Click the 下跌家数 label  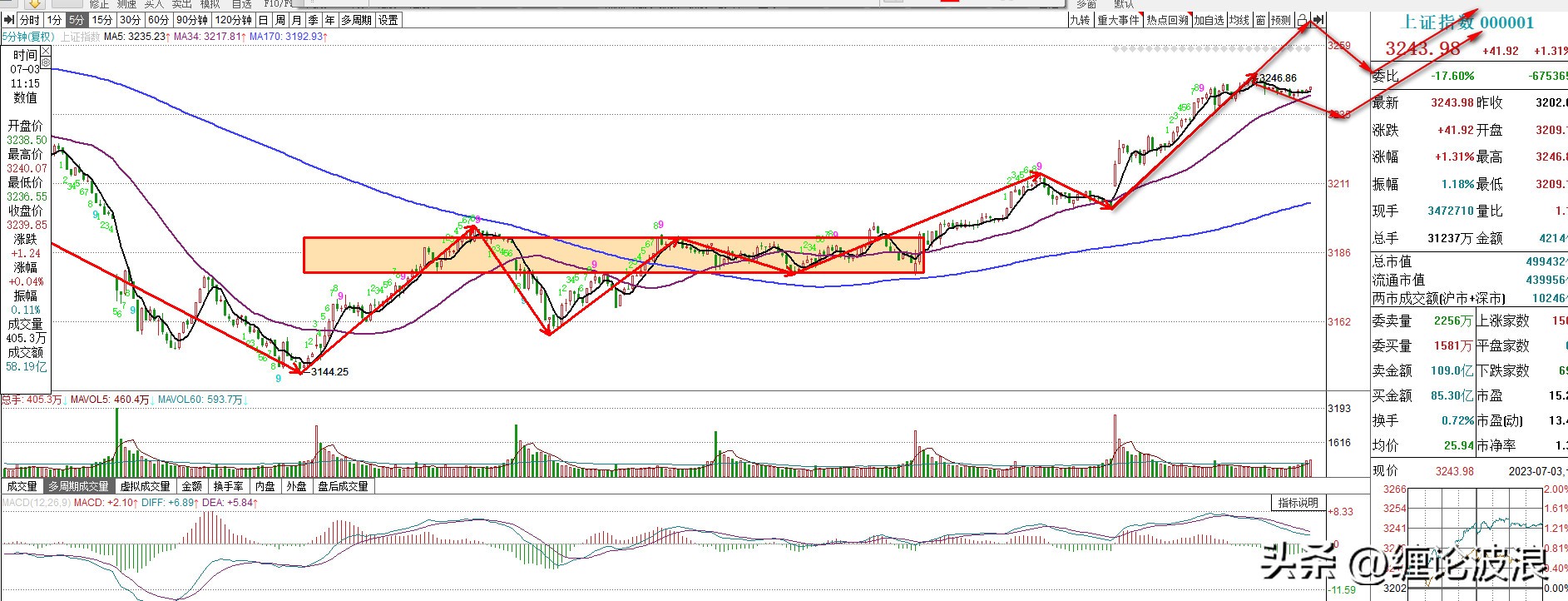[1503, 370]
